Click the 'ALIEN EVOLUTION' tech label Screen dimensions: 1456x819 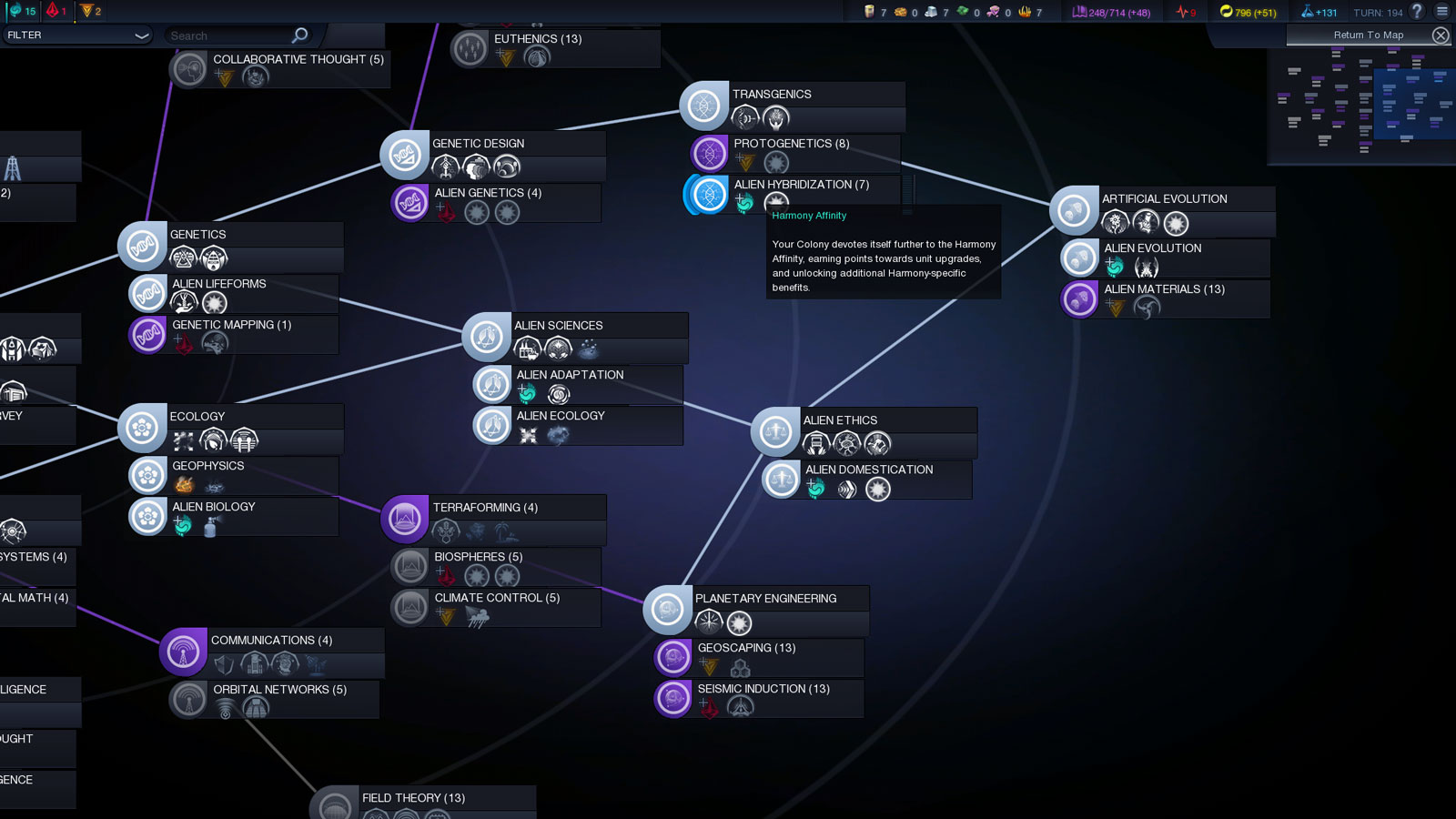click(x=1153, y=248)
